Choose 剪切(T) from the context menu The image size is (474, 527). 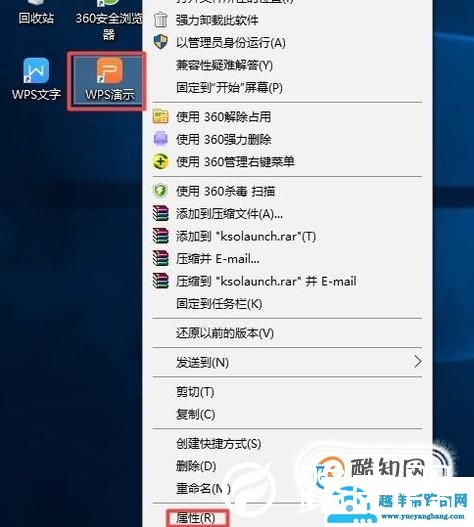pyautogui.click(x=195, y=392)
